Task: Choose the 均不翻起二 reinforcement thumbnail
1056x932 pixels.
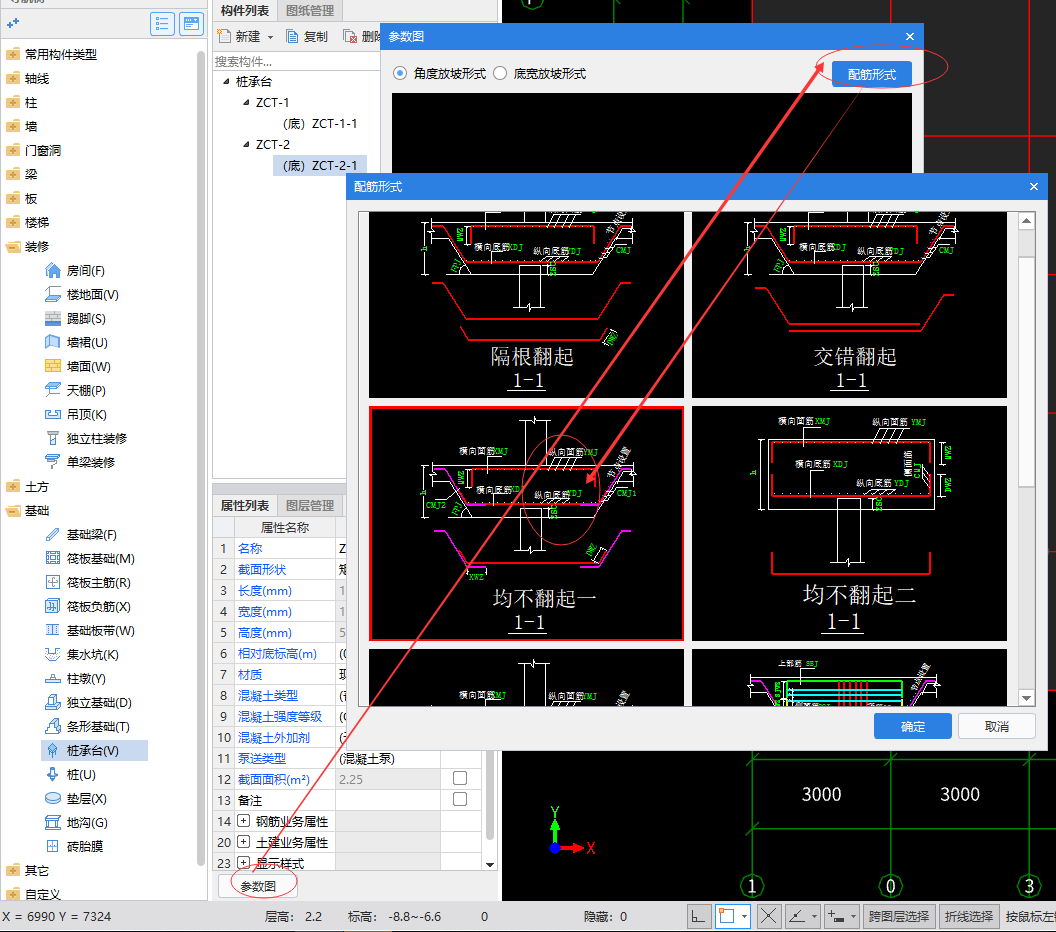Action: [x=849, y=523]
